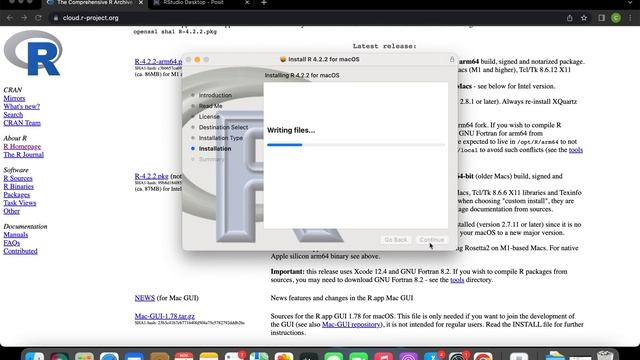The width and height of the screenshot is (640, 360).
Task: Open the Search link in the CRAN sidebar
Action: (x=13, y=115)
